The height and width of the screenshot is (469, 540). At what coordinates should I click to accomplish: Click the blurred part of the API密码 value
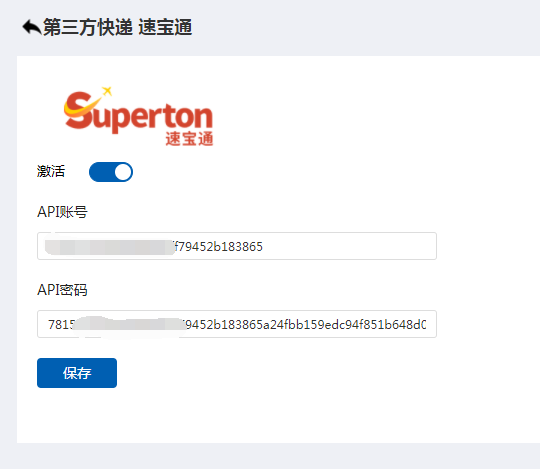click(x=130, y=324)
